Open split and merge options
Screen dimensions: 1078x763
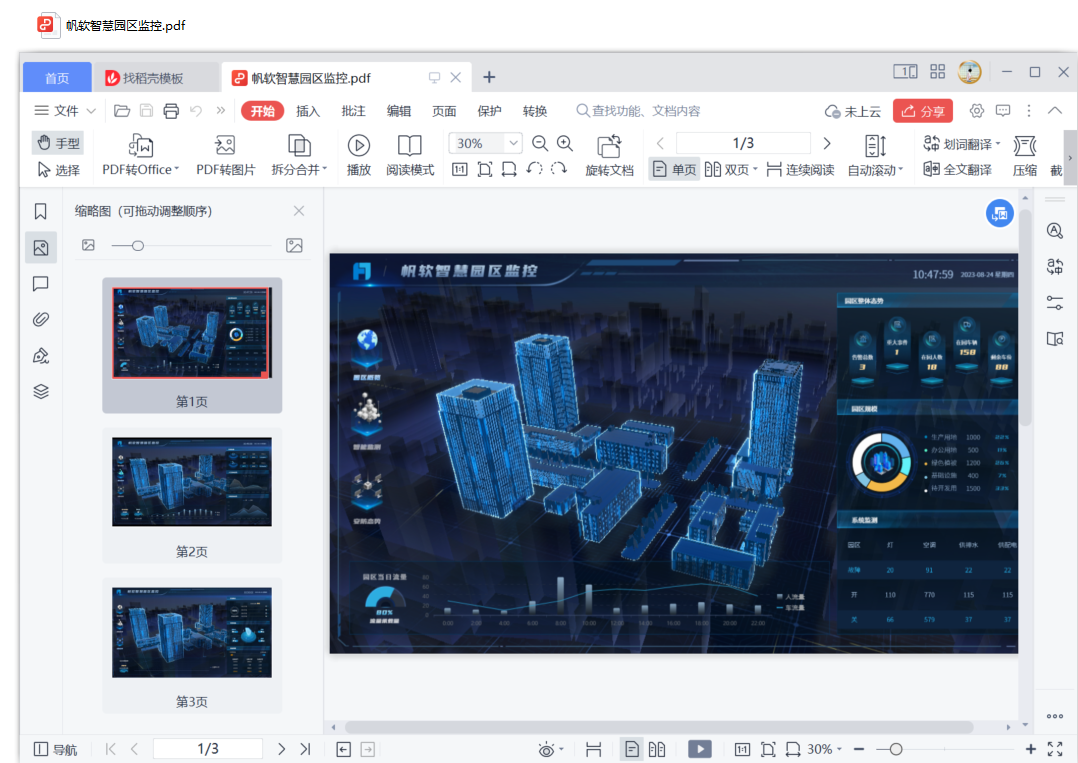click(x=299, y=155)
